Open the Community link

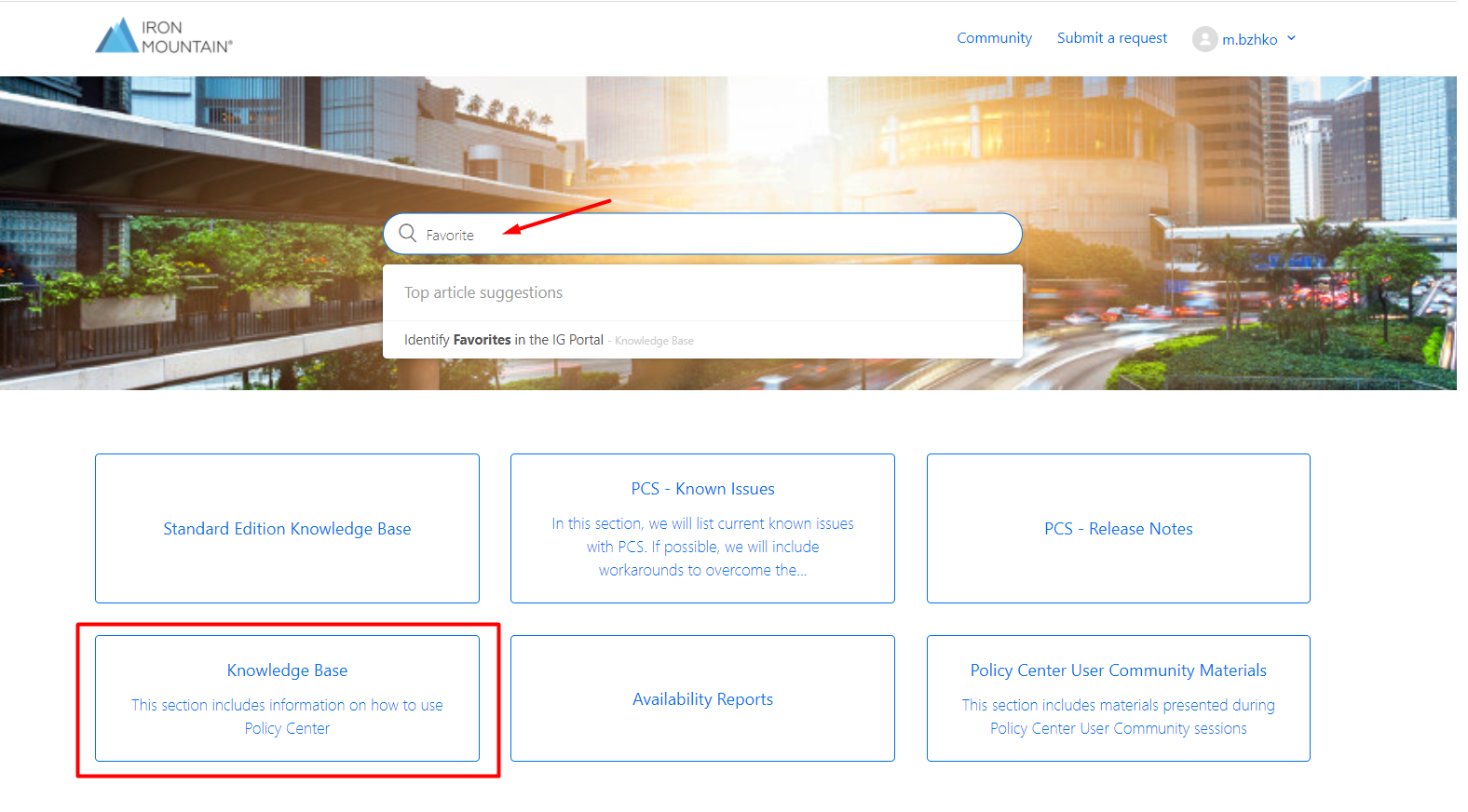(x=994, y=38)
